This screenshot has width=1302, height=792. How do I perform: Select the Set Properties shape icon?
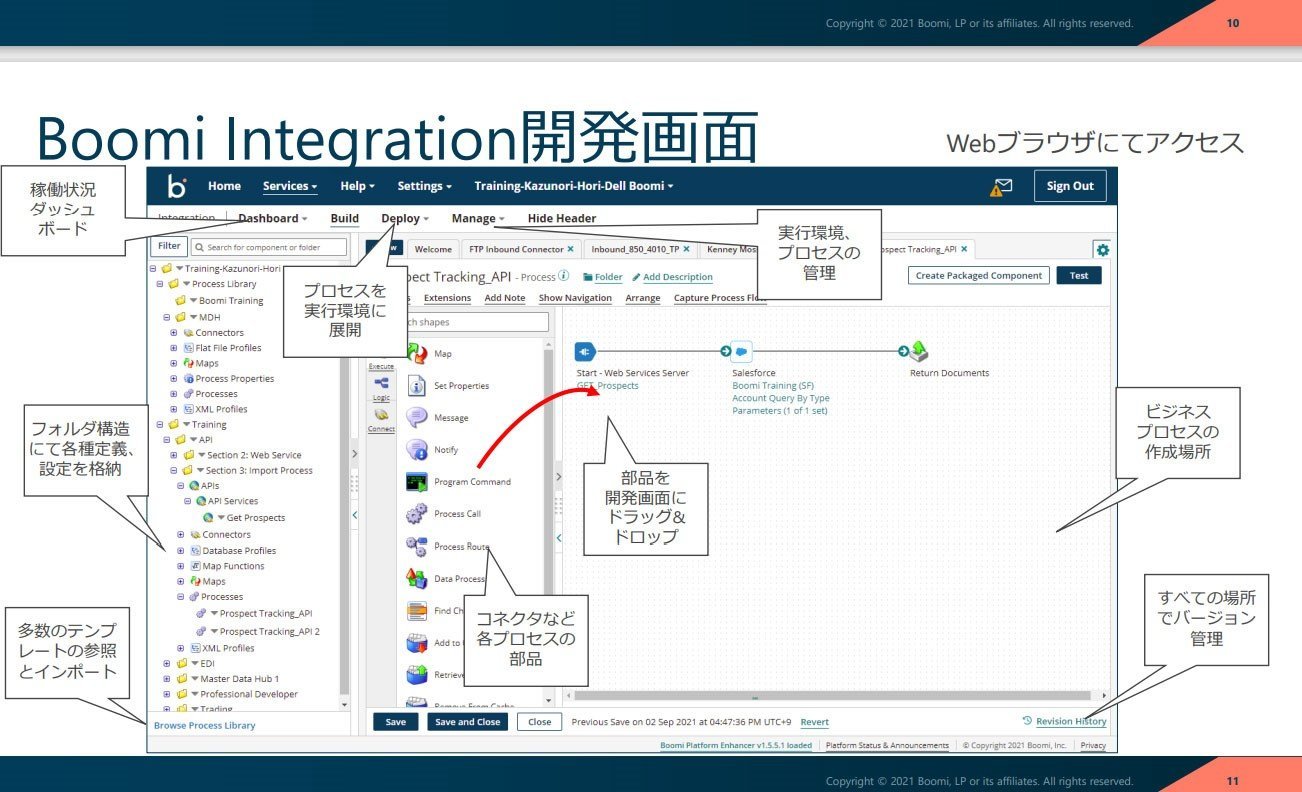point(417,385)
